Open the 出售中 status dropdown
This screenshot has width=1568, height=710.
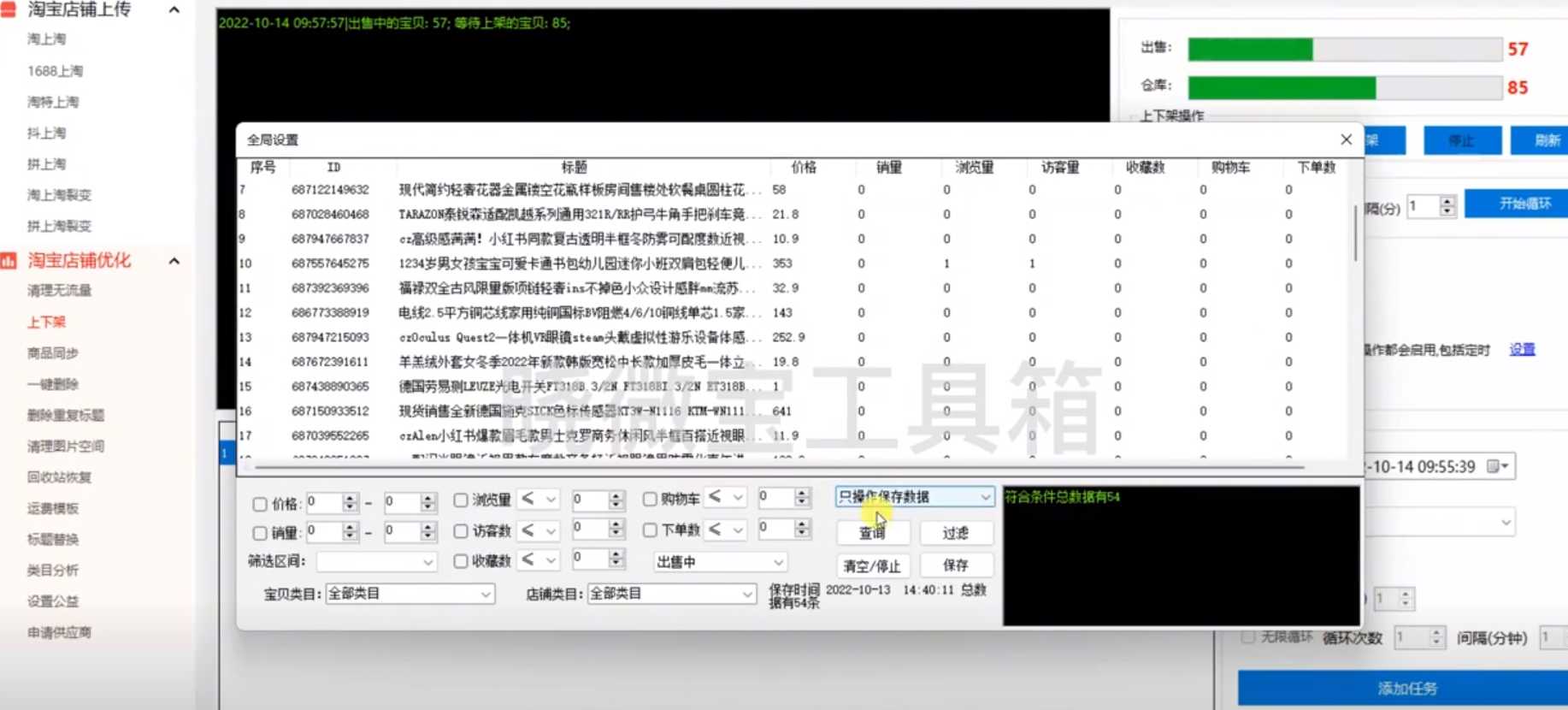pos(720,562)
